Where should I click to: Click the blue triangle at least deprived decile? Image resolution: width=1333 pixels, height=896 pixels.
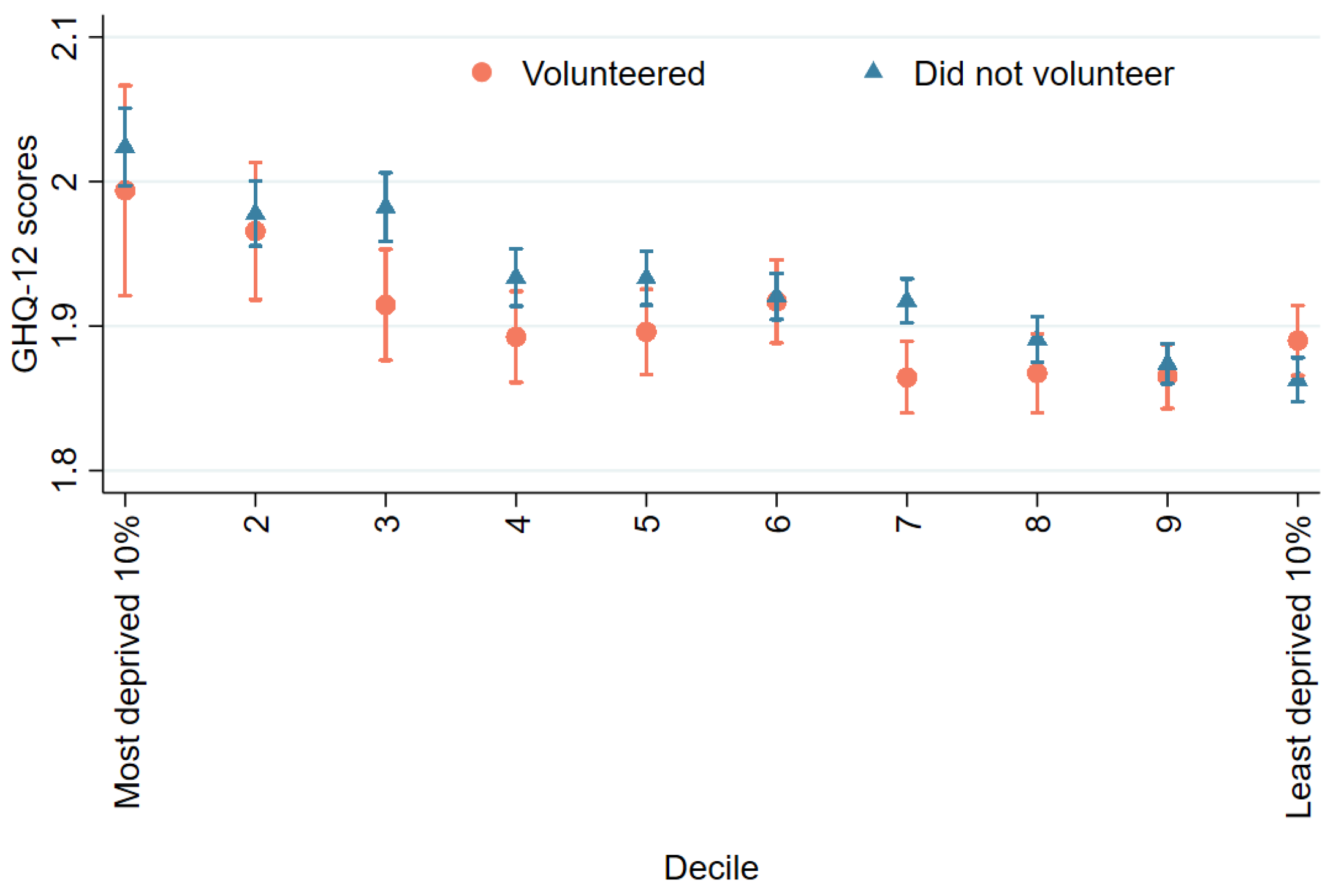1297,381
